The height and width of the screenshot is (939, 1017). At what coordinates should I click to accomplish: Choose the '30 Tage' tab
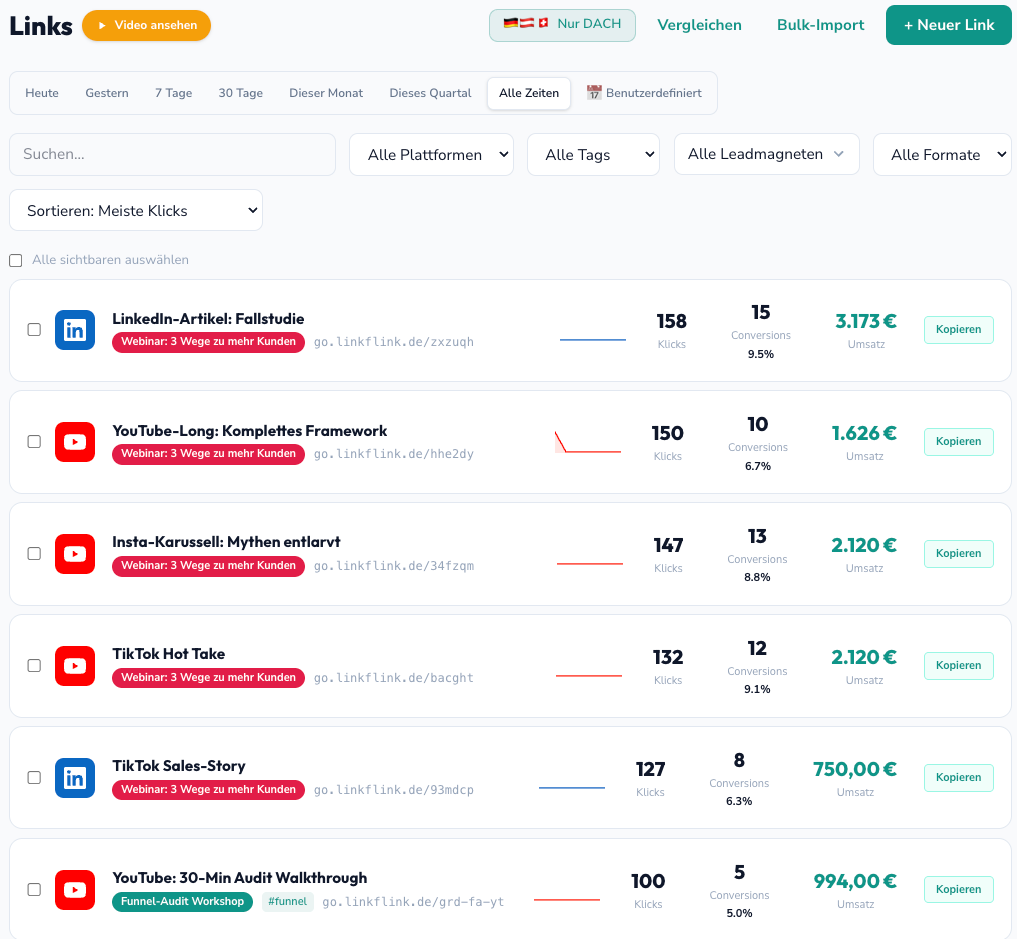(x=241, y=93)
